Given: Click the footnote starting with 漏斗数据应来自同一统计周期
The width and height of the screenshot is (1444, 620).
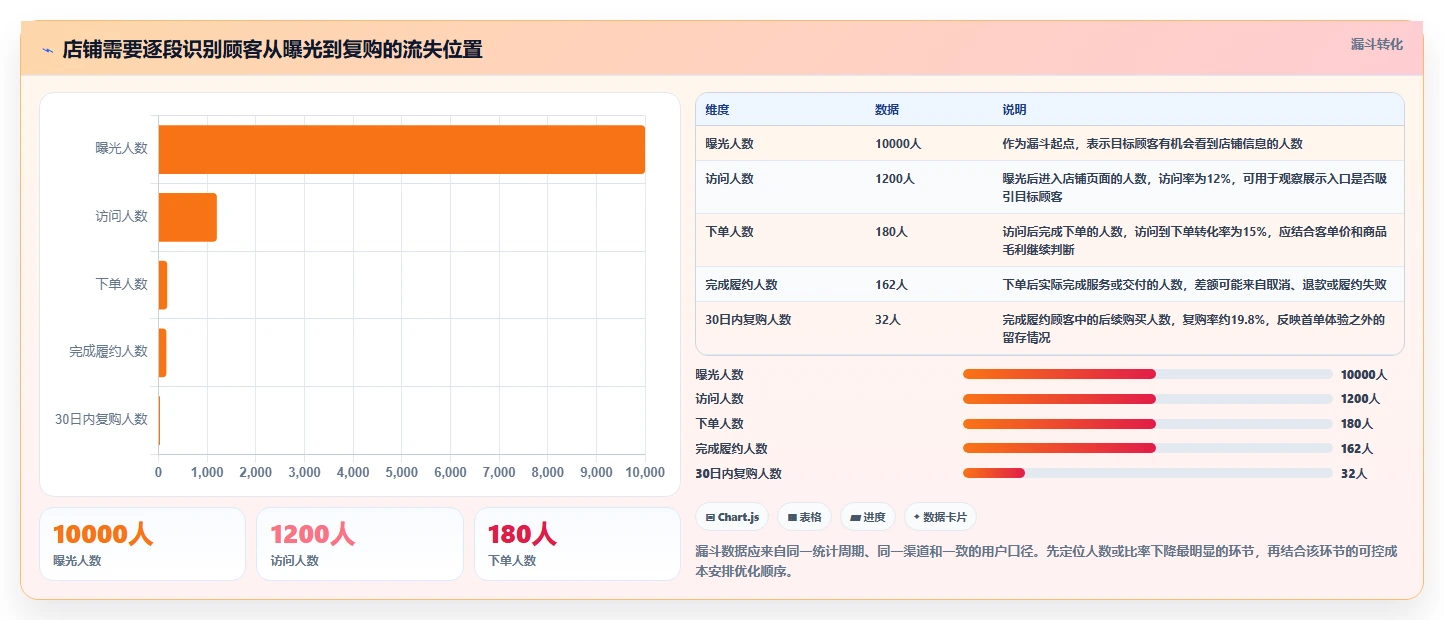Looking at the screenshot, I should (1045, 562).
